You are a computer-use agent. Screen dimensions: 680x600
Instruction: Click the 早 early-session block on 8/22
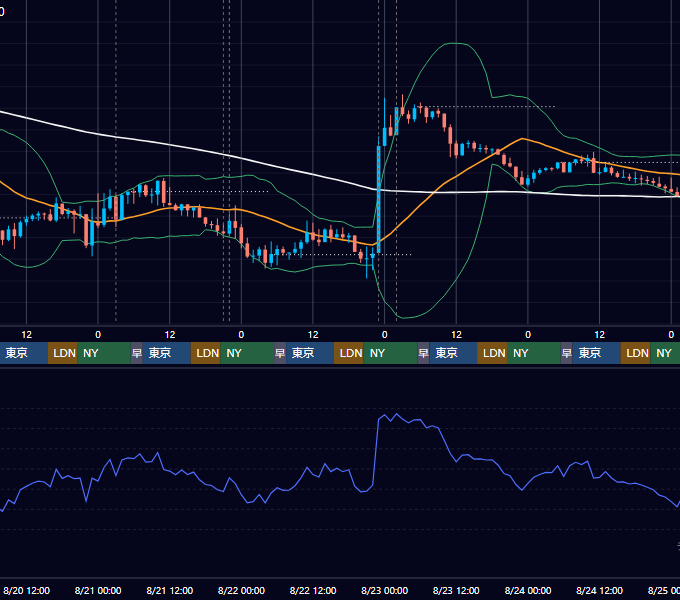[280, 353]
